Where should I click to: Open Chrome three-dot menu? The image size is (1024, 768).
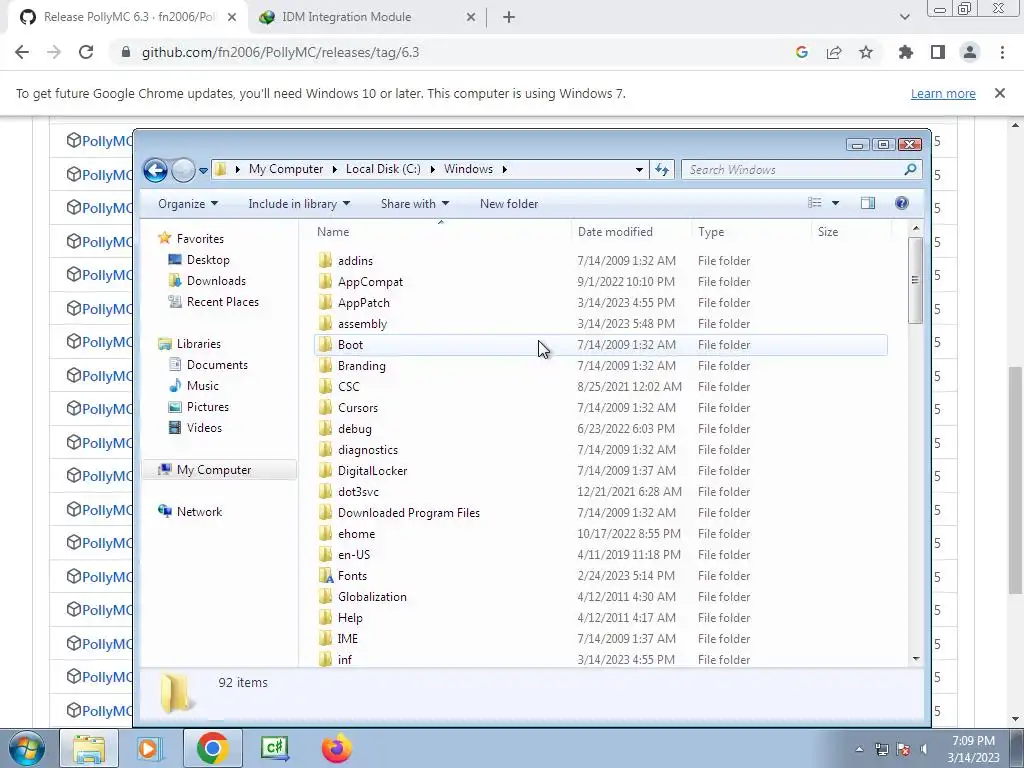click(1002, 52)
